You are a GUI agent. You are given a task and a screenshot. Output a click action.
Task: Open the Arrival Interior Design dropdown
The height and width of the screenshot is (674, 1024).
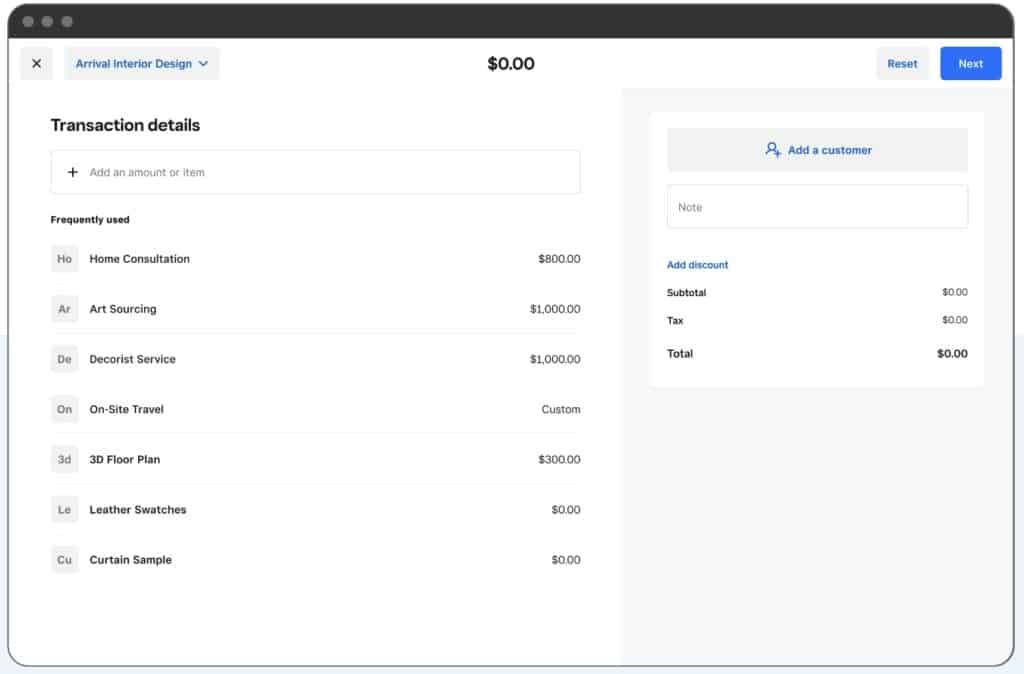(142, 64)
